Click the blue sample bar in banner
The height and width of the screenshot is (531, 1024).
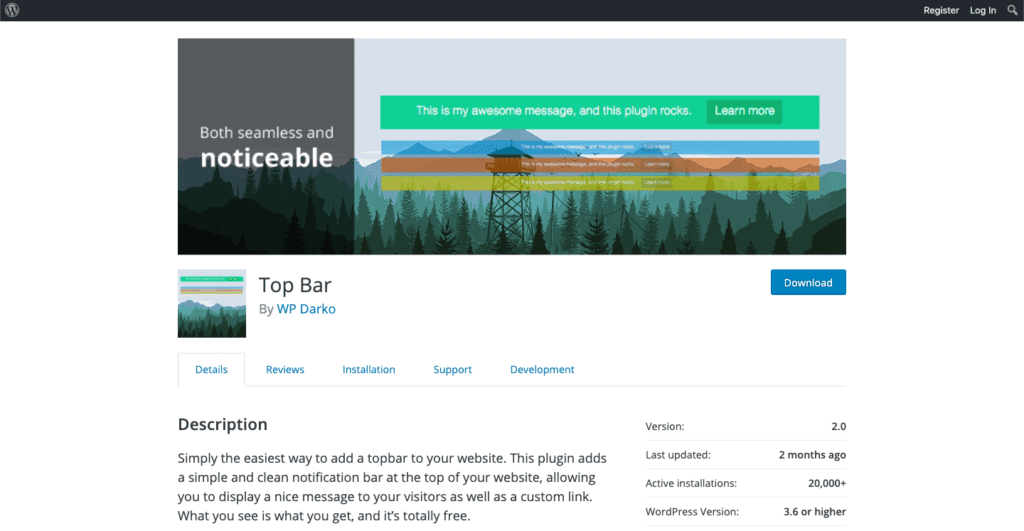click(600, 147)
